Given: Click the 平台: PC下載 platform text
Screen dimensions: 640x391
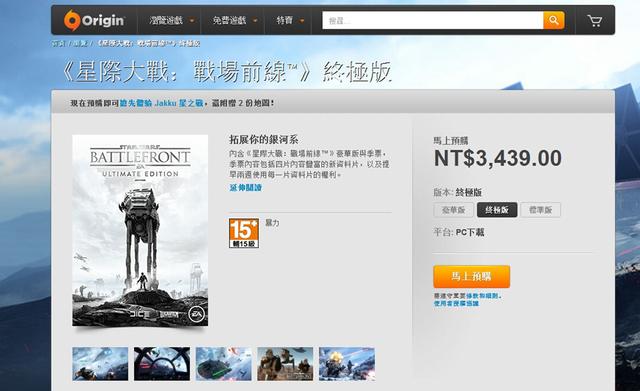Looking at the screenshot, I should (459, 232).
